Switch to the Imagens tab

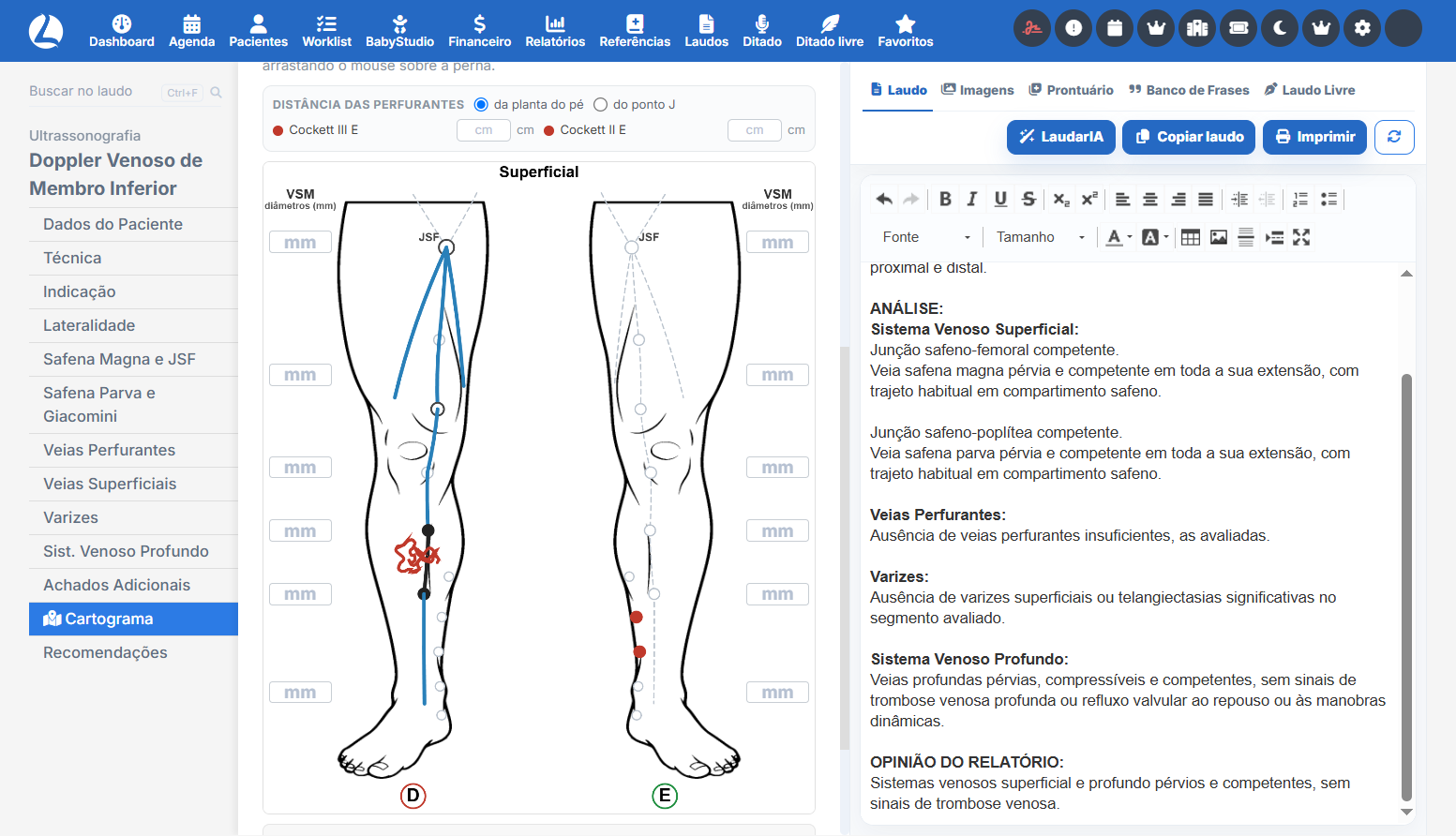(977, 90)
